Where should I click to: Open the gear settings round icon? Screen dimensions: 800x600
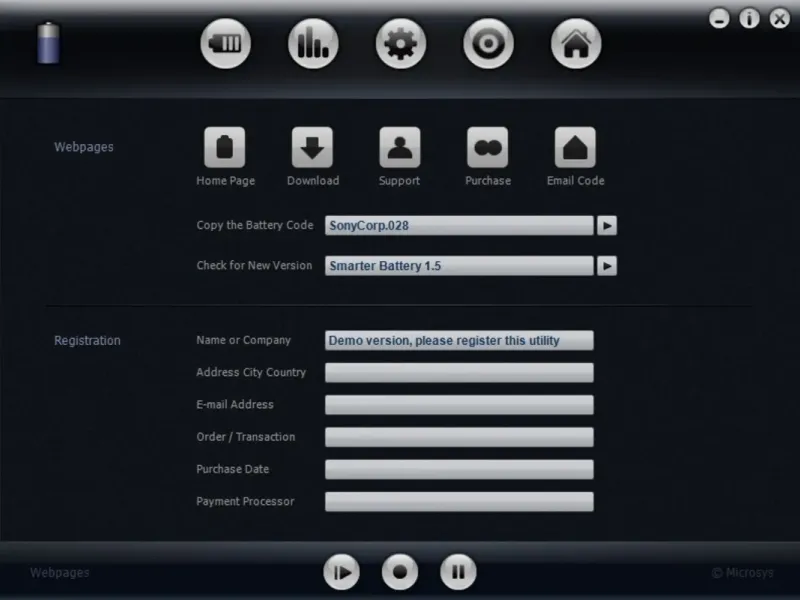pyautogui.click(x=401, y=43)
